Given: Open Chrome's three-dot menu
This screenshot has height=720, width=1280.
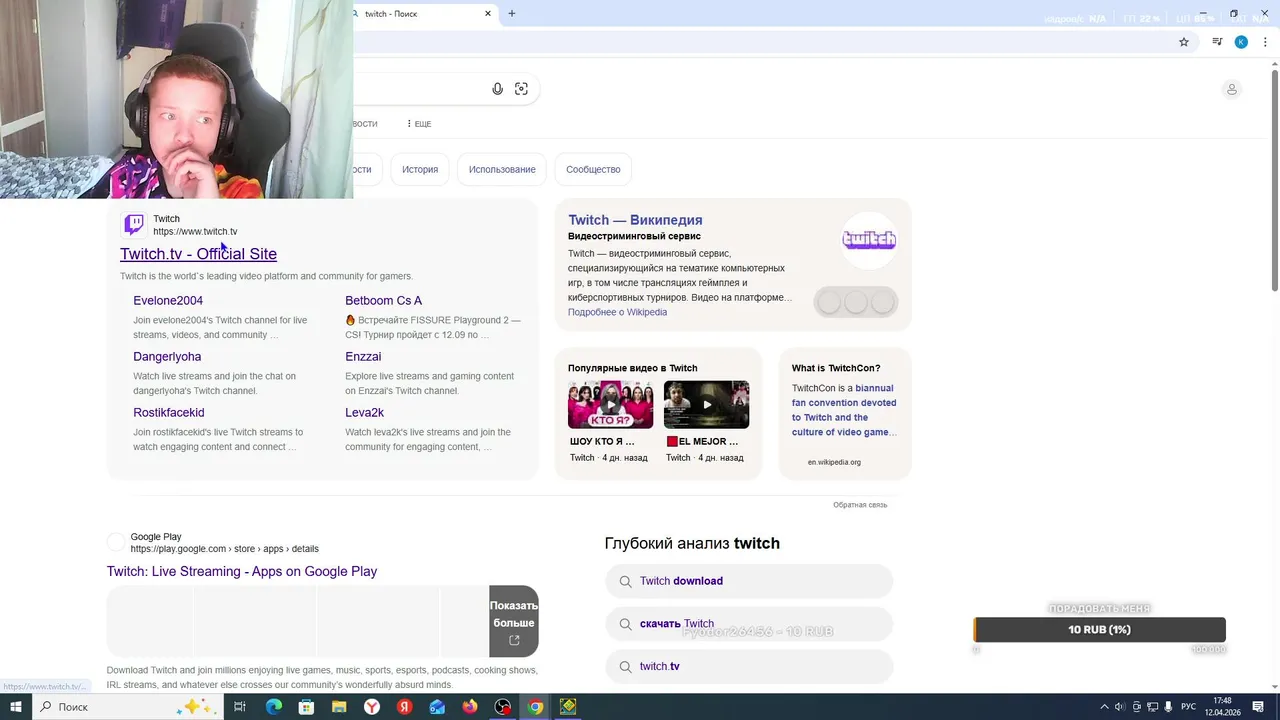Looking at the screenshot, I should [1265, 42].
